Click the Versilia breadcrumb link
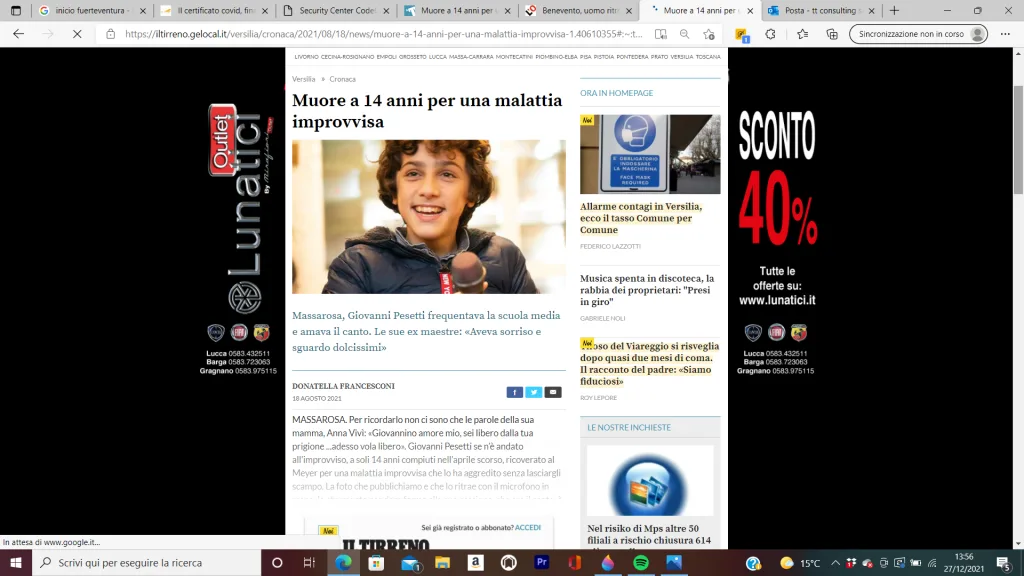Screen dimensions: 1024x576 coord(304,79)
